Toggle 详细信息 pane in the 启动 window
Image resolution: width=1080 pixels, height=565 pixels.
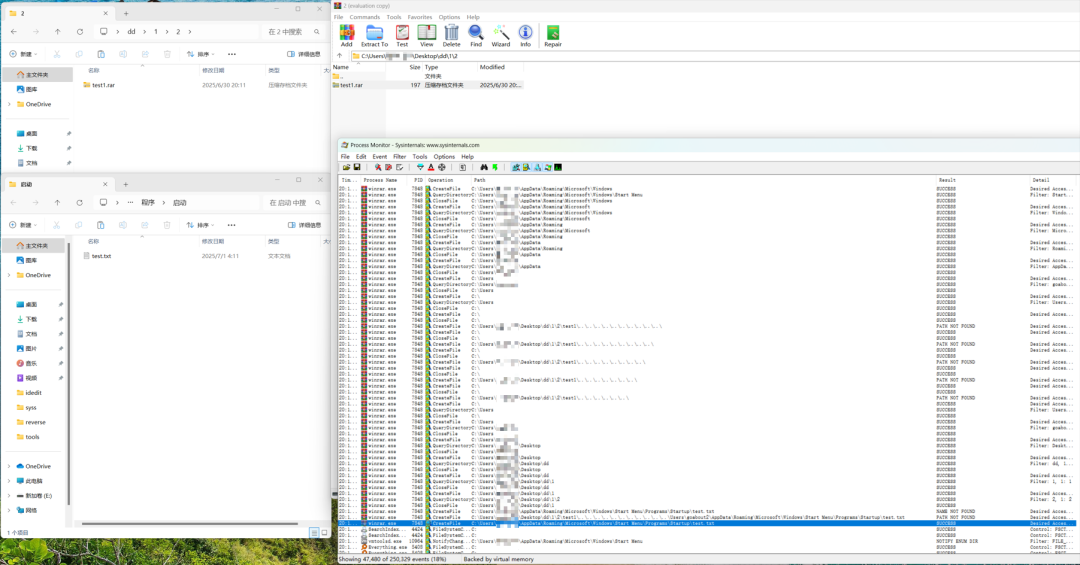(304, 225)
